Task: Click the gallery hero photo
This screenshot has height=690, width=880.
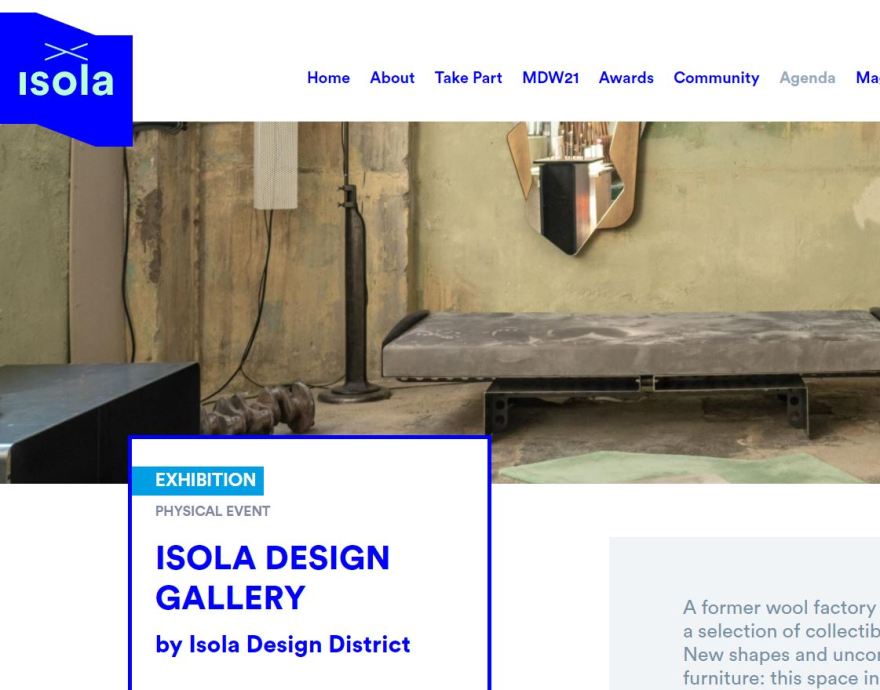Action: 440,302
